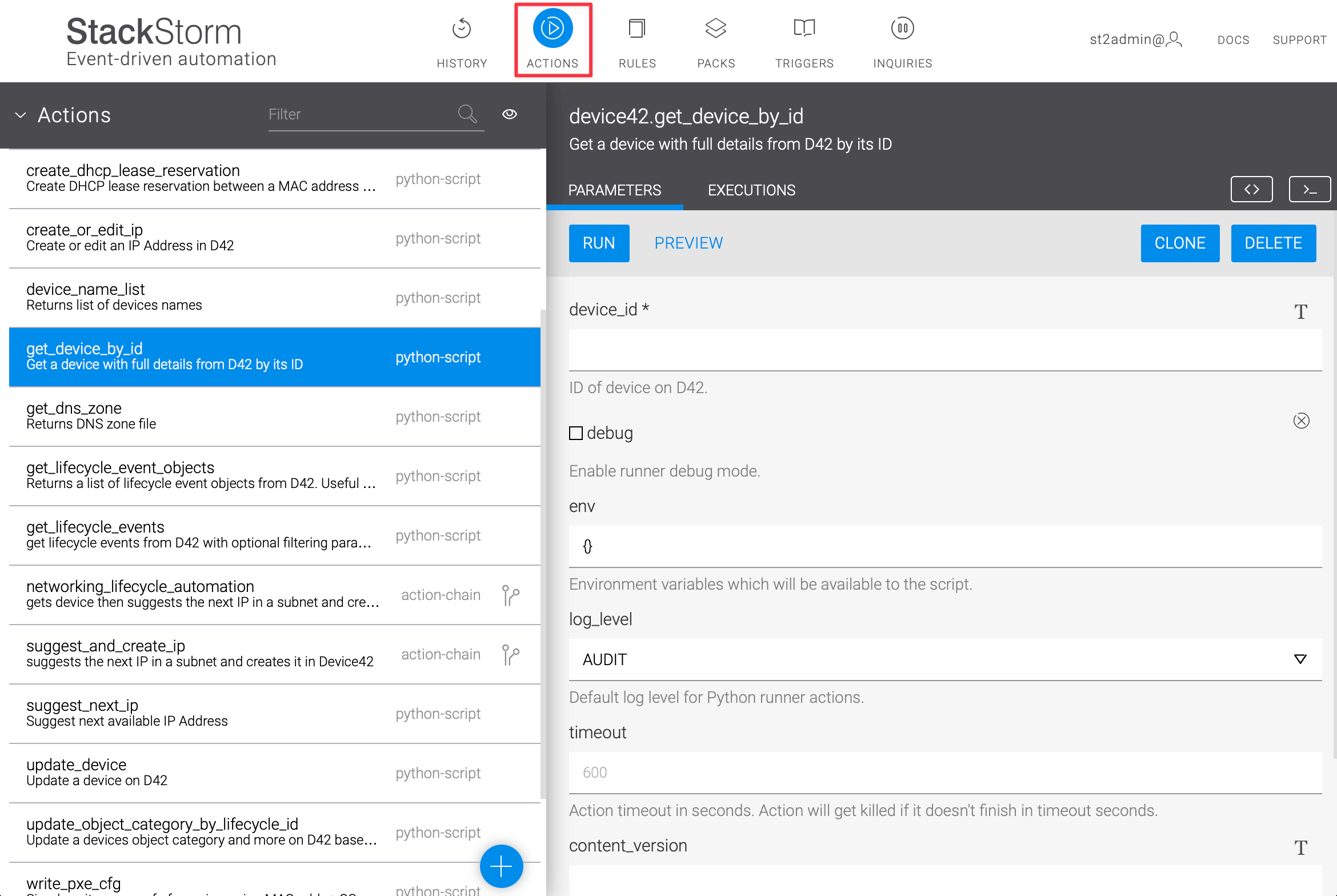Open the History view
The width and height of the screenshot is (1337, 896).
coord(462,40)
